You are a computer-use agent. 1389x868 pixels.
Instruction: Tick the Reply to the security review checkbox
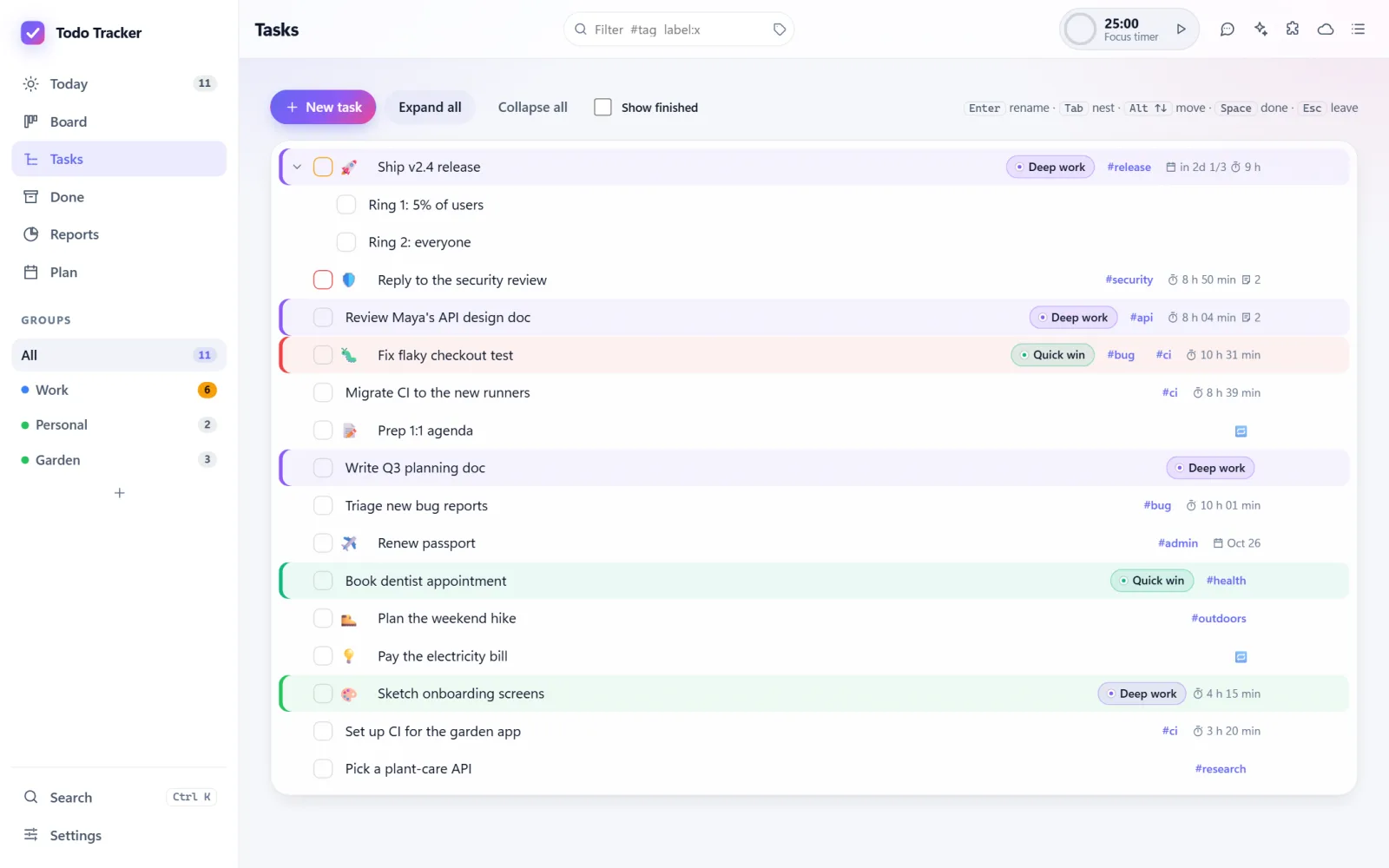(x=323, y=279)
